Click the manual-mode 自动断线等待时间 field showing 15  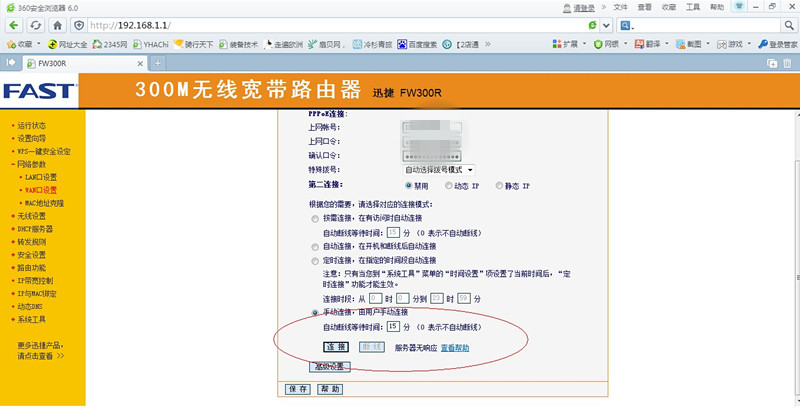click(x=393, y=326)
